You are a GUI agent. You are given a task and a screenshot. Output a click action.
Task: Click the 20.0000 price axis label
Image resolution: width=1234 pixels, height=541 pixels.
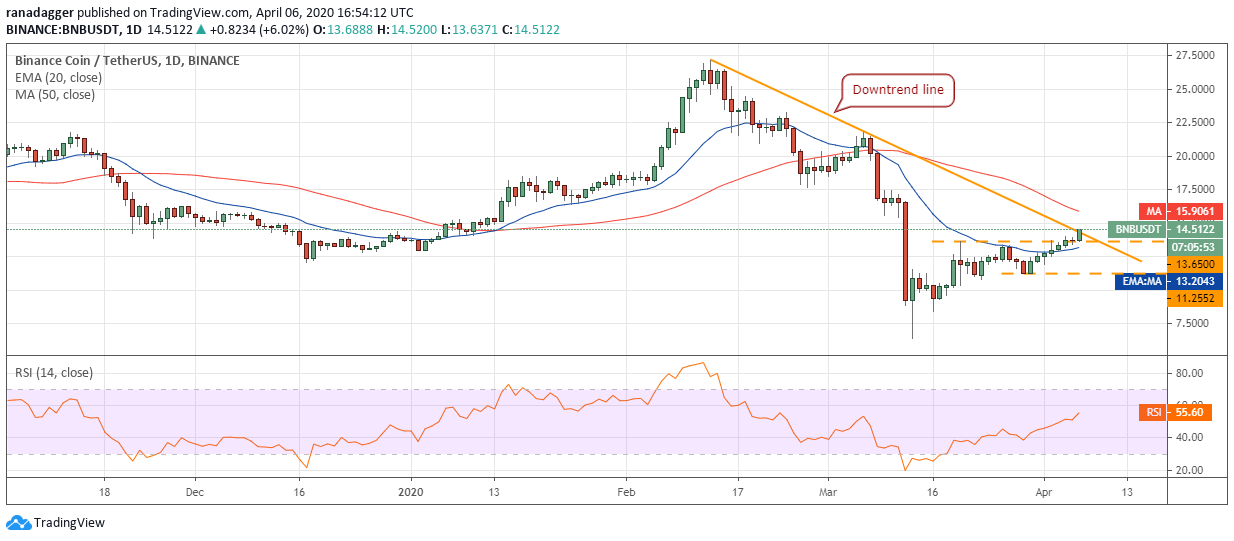tap(1196, 156)
